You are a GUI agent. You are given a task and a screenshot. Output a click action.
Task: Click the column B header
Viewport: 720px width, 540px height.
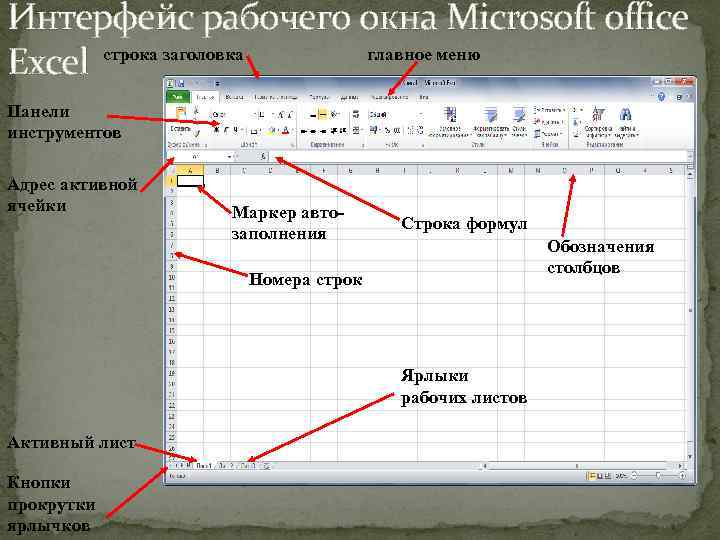217,171
